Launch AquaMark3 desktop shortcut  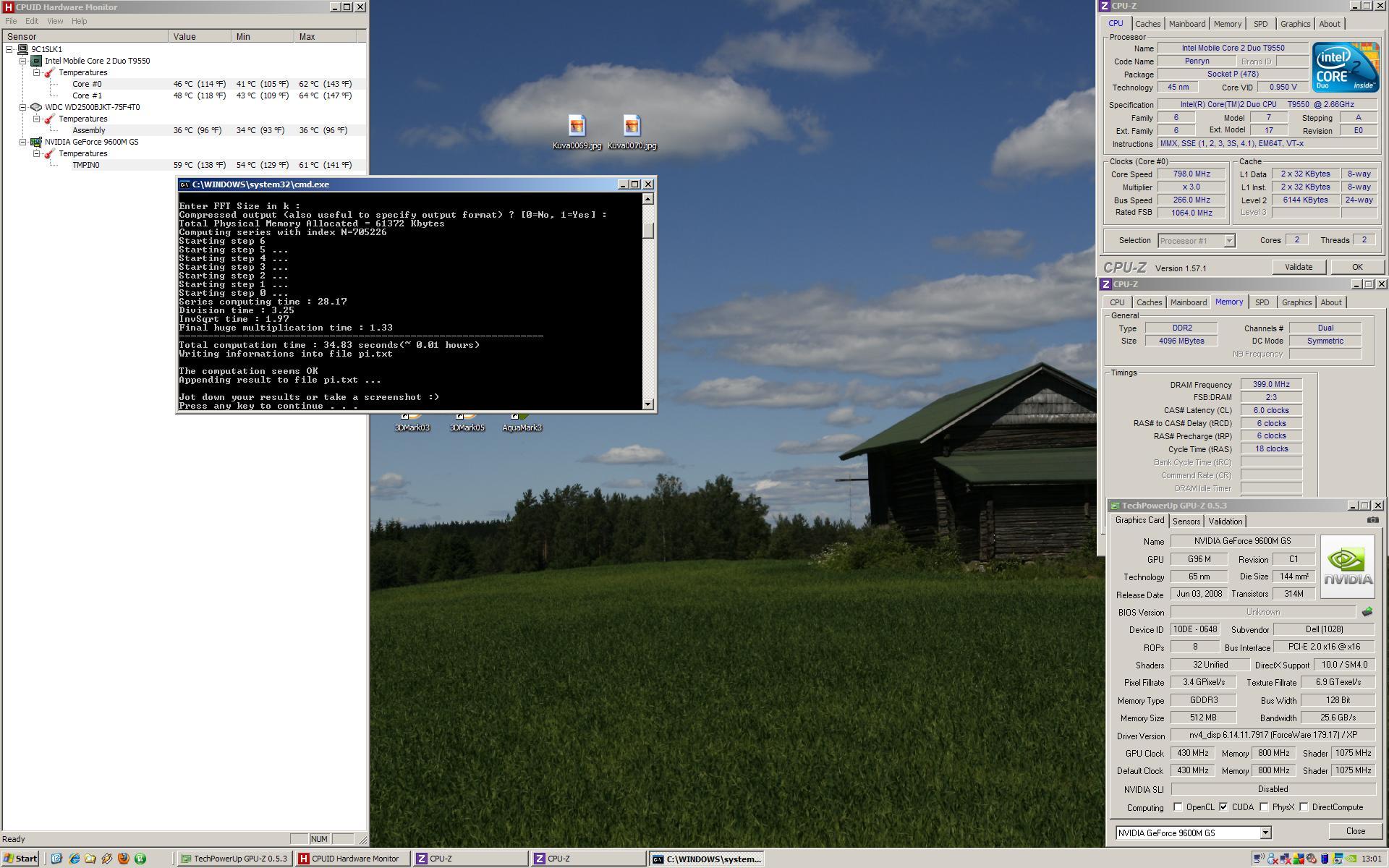522,422
